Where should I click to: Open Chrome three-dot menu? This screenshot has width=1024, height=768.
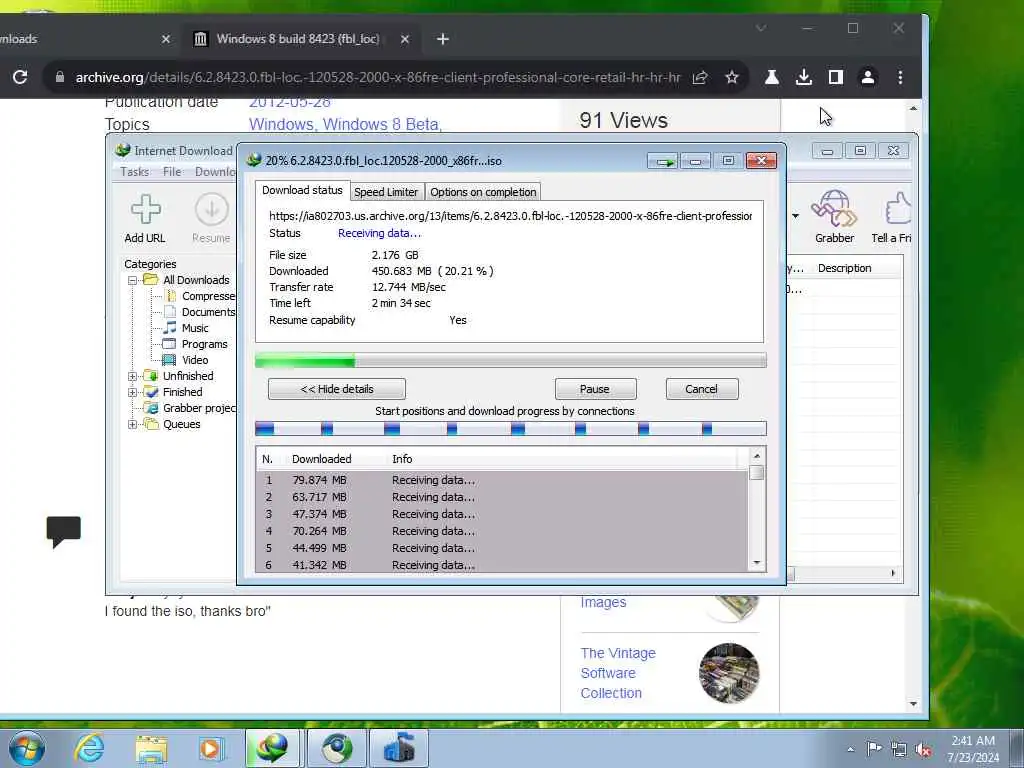[900, 77]
